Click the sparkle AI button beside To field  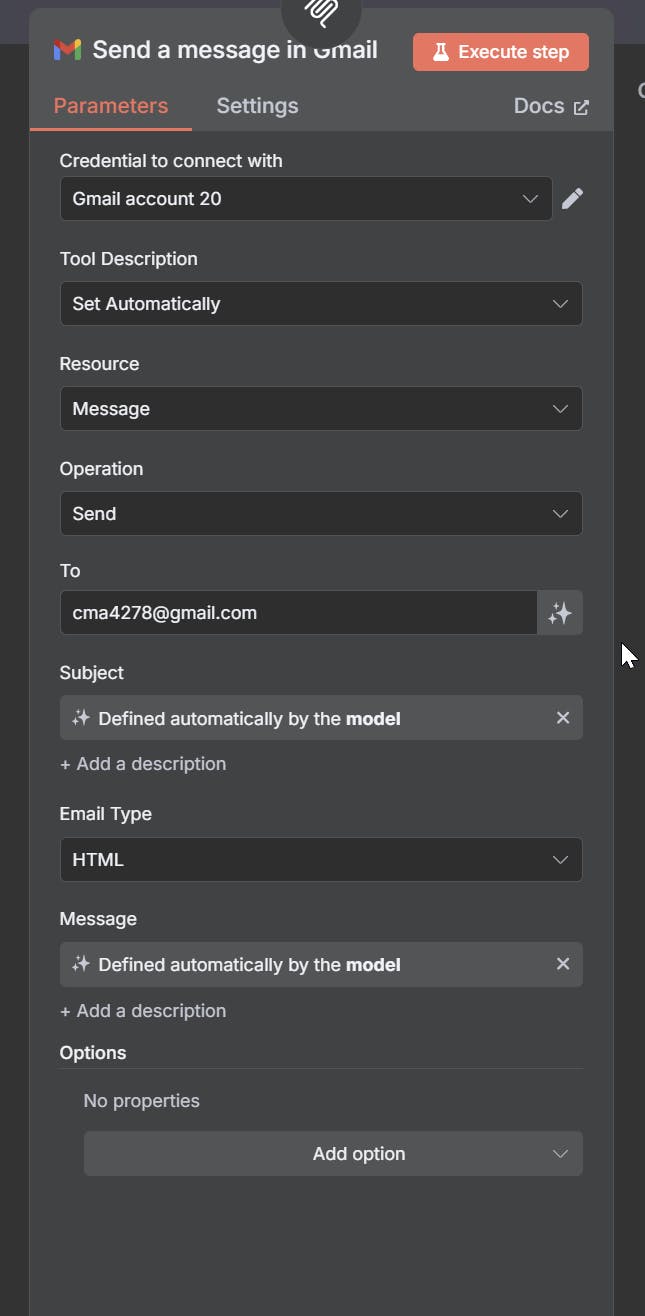tap(560, 613)
